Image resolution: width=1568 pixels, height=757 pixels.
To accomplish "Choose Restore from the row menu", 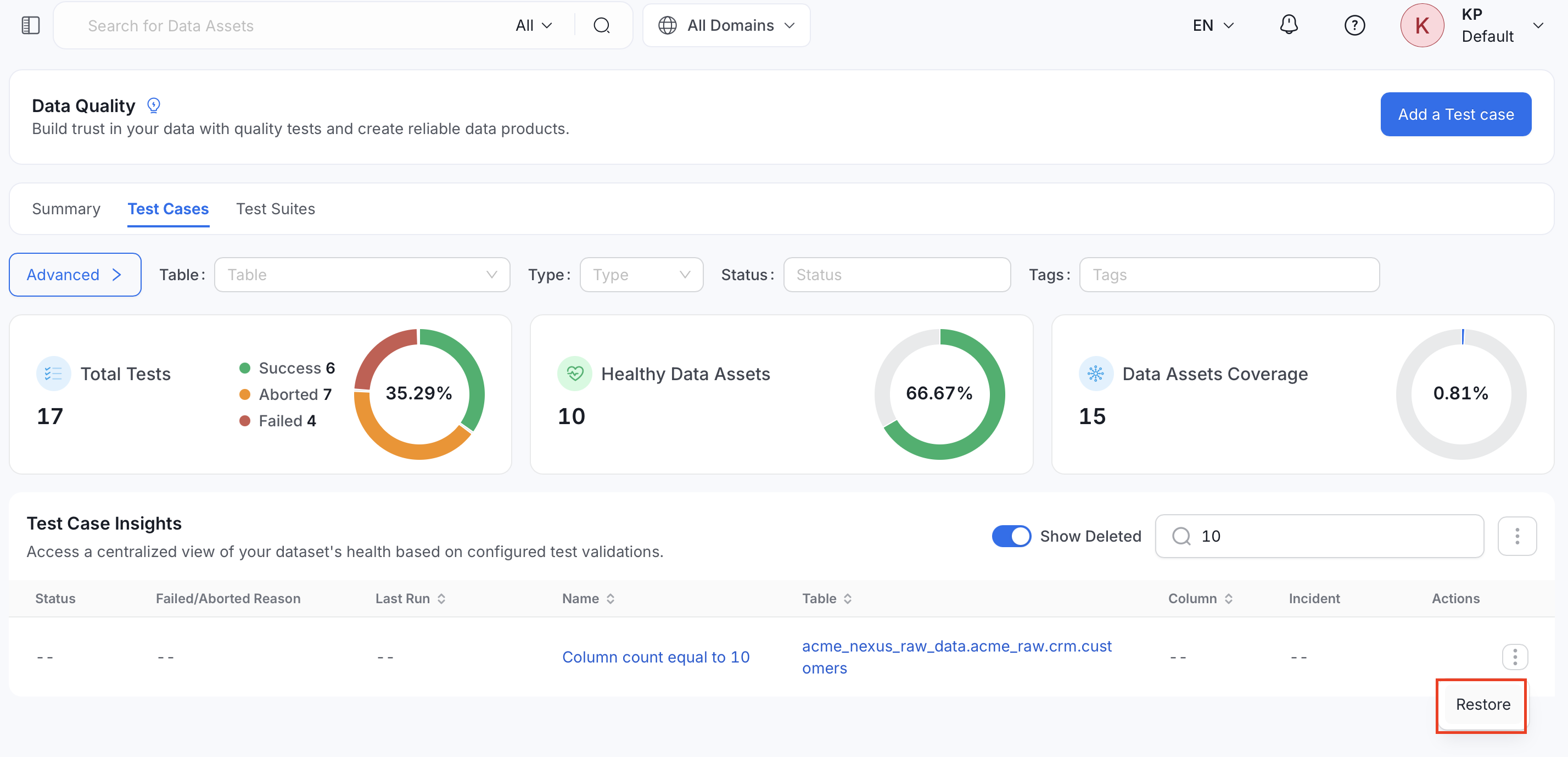I will coord(1482,705).
